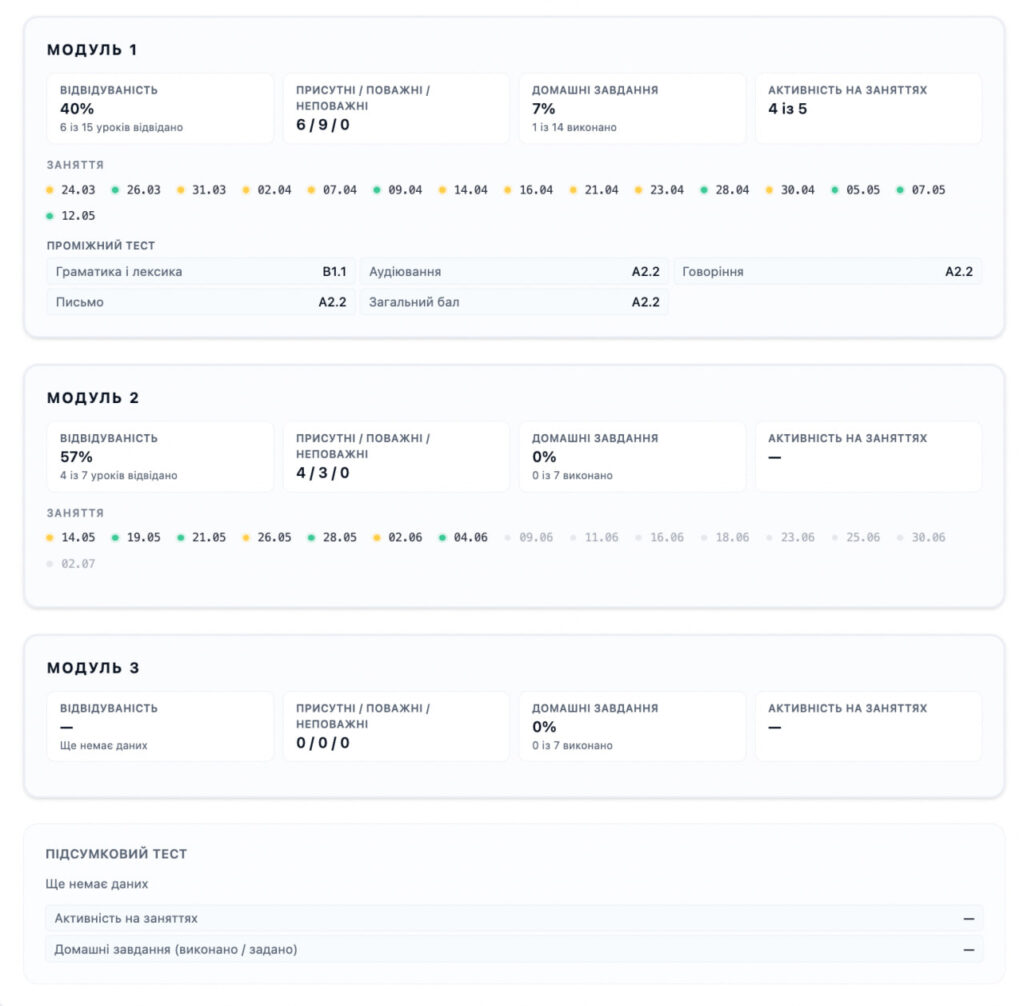Select the Модуль 3 heading
Viewport: 1024px width, 1006px height.
[93, 668]
